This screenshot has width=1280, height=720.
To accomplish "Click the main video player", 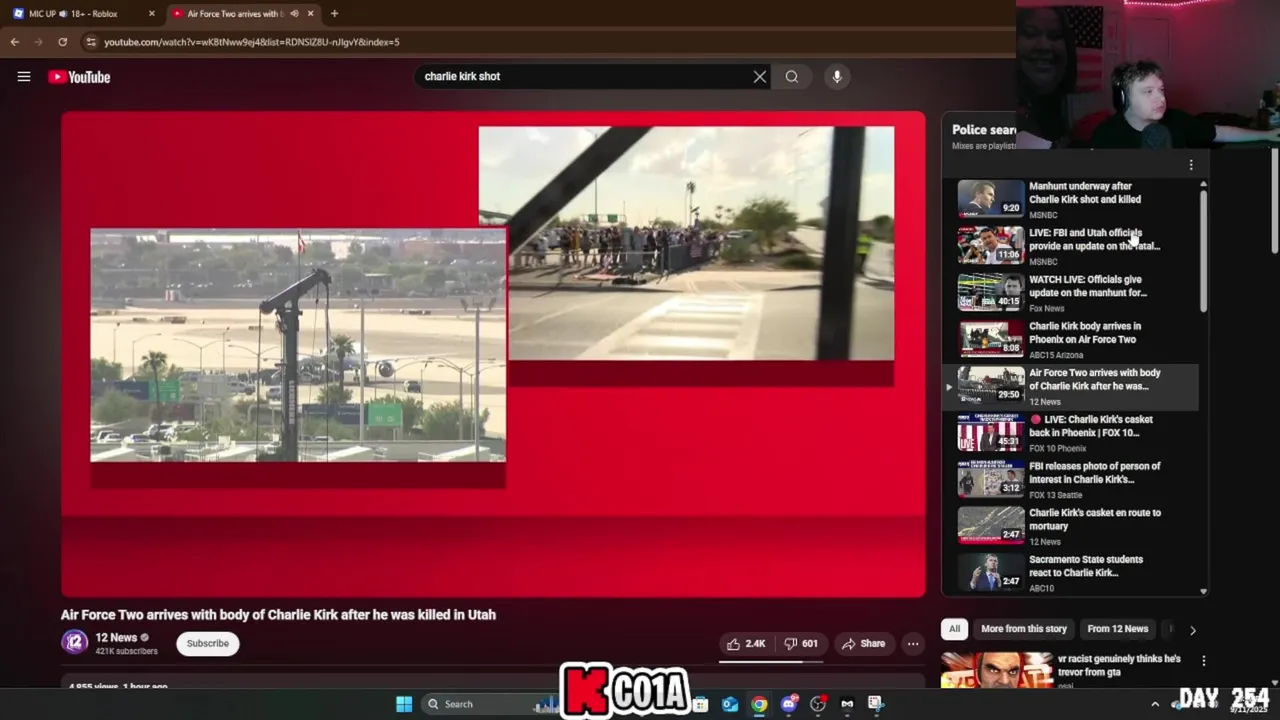I will pos(493,354).
